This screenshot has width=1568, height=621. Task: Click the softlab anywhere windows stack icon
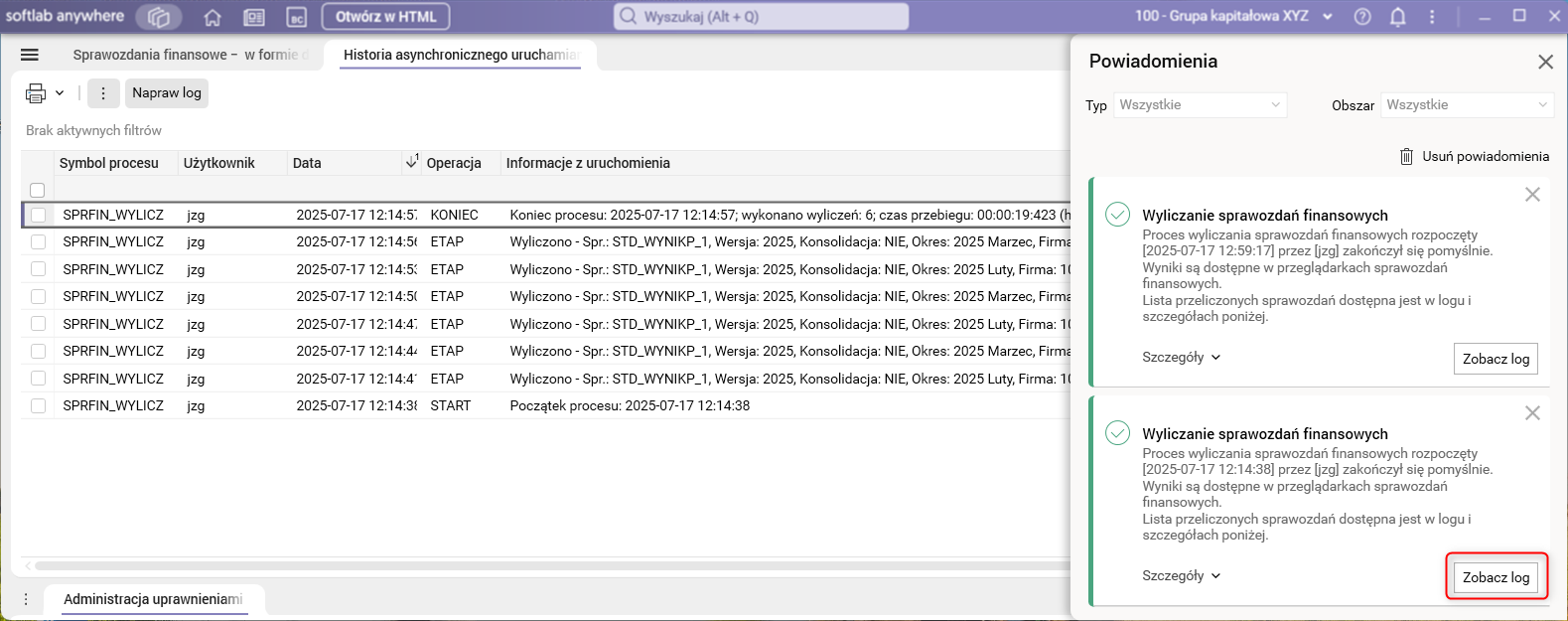click(x=159, y=17)
